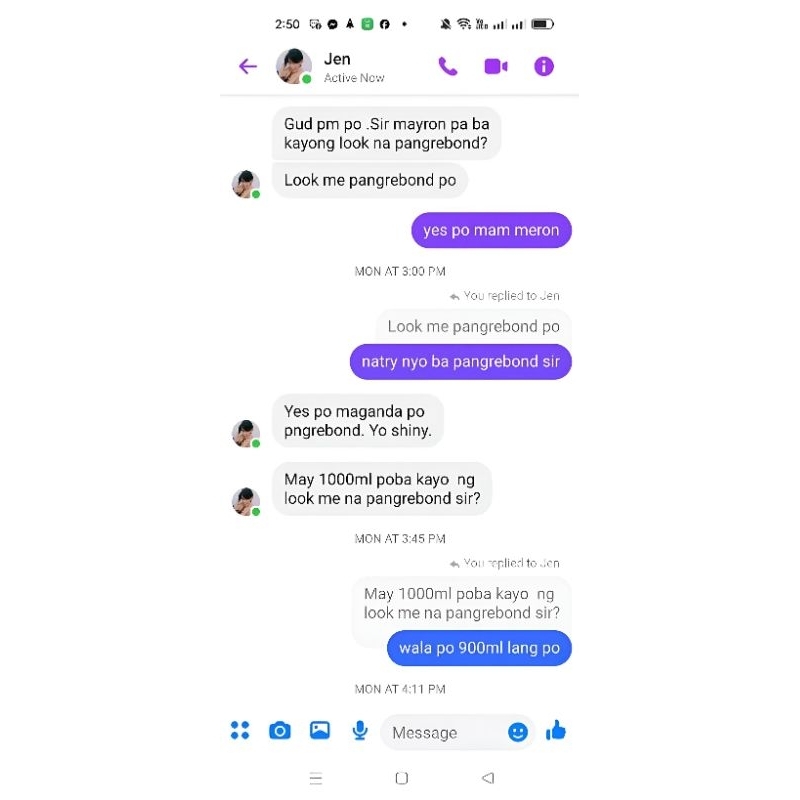This screenshot has height=800, width=800.
Task: Tap the microphone to record voice message
Action: (x=360, y=731)
